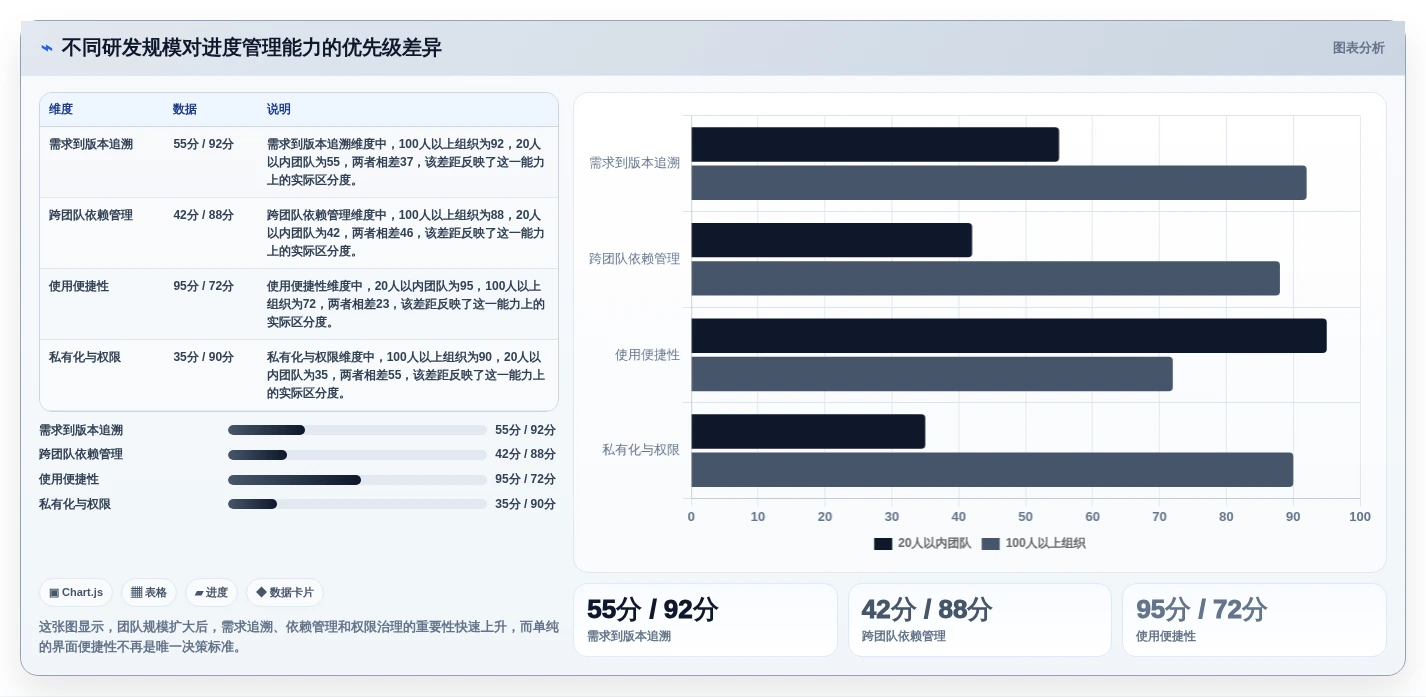Click the 使用便捷性 dark bar at 95
This screenshot has height=697, width=1426.
coord(1009,336)
